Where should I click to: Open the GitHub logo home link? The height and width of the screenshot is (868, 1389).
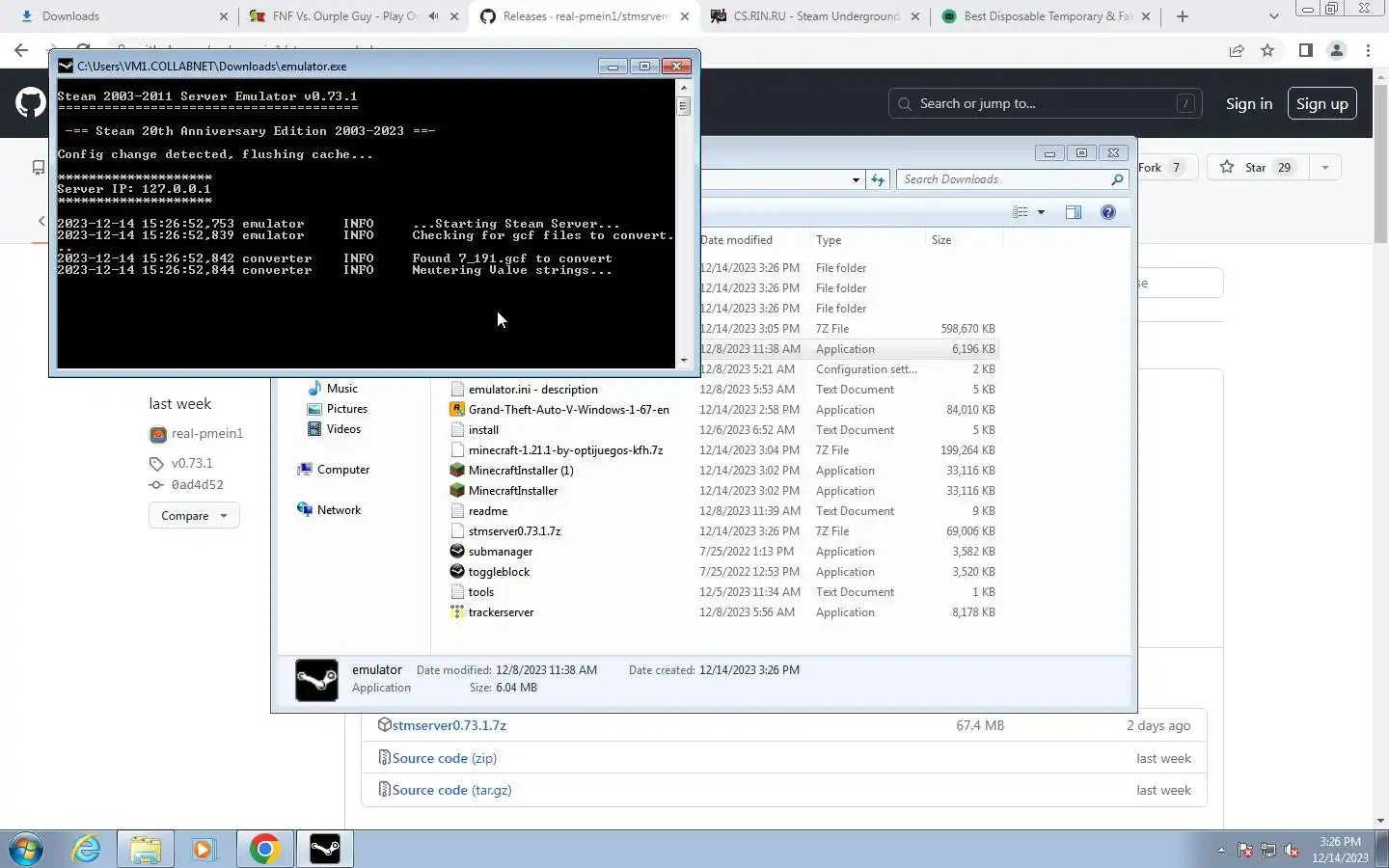pyautogui.click(x=30, y=103)
